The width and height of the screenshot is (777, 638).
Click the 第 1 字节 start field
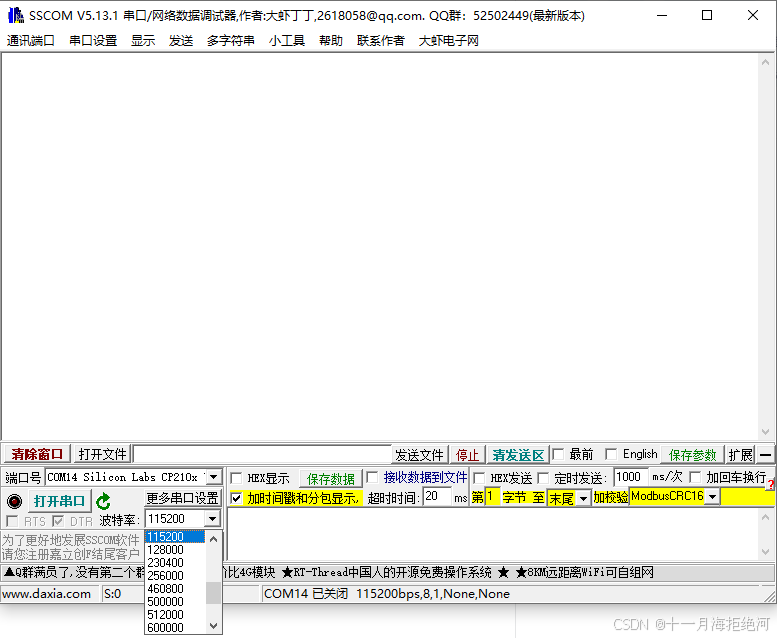click(x=493, y=497)
